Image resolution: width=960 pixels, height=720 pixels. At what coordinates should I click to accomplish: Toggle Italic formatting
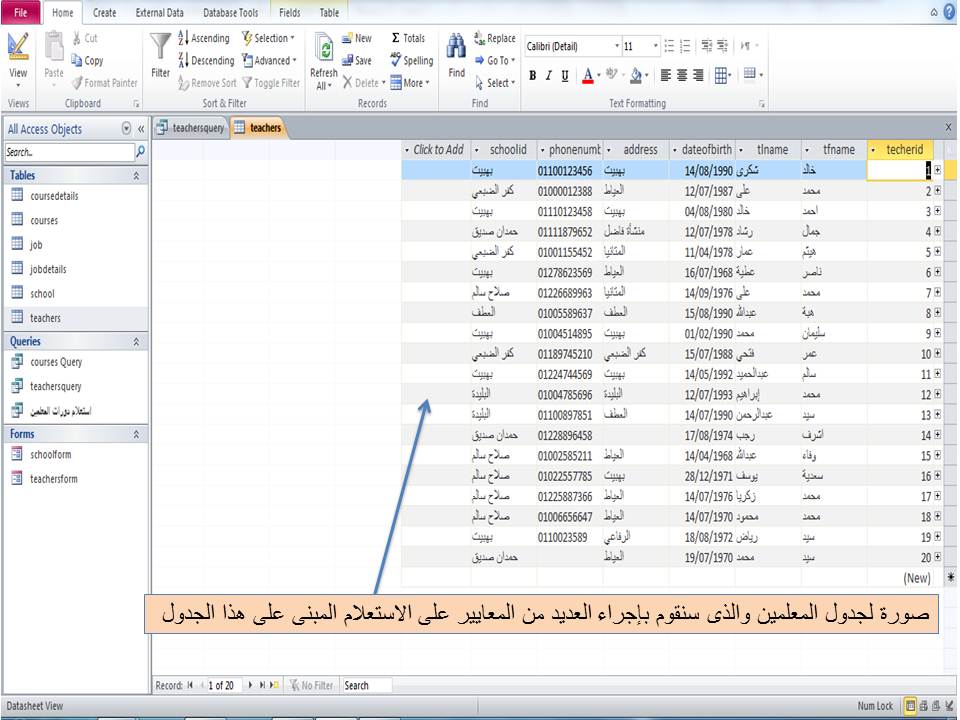549,75
